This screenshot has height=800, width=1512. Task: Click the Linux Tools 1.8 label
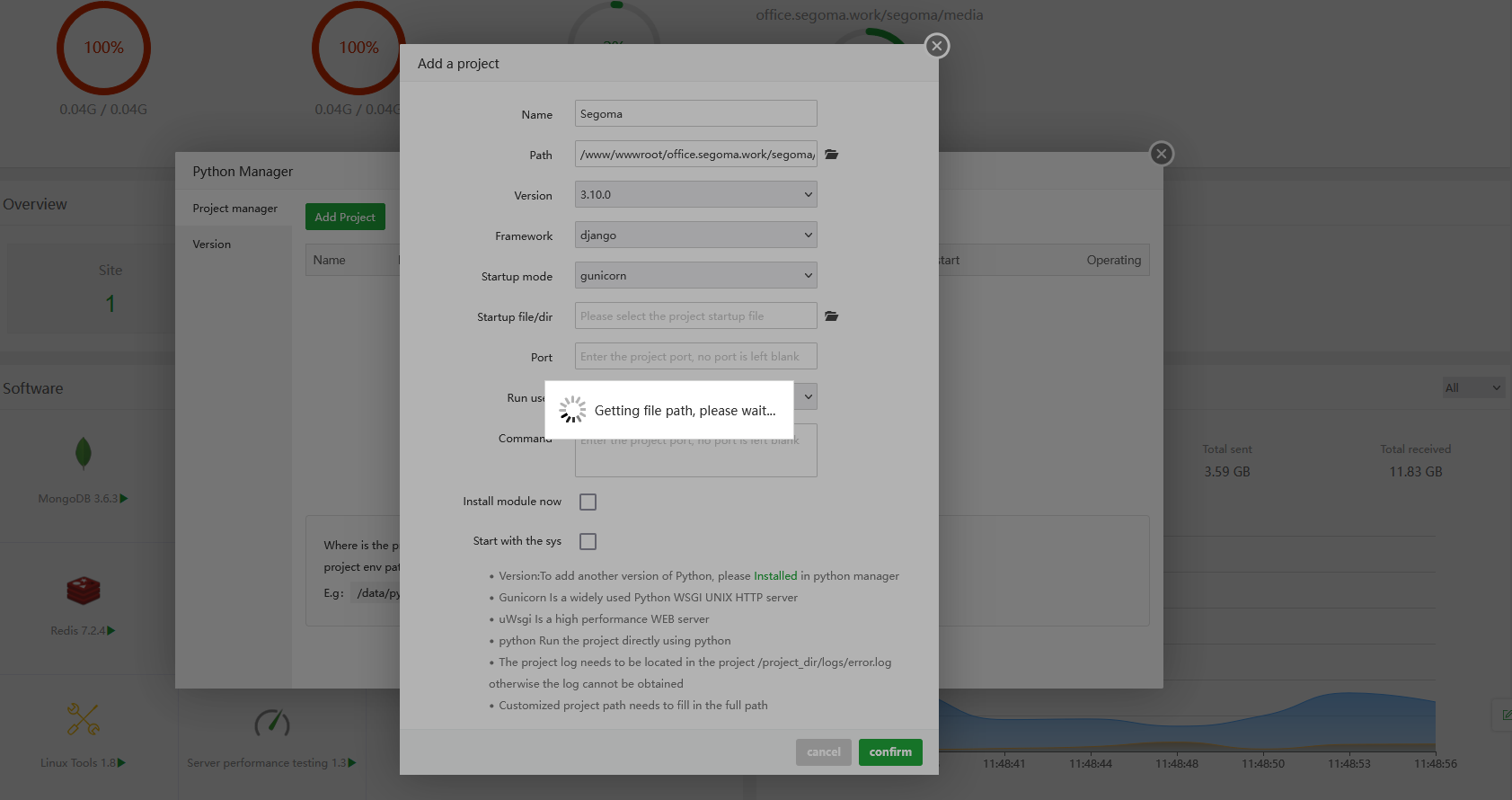[x=78, y=763]
